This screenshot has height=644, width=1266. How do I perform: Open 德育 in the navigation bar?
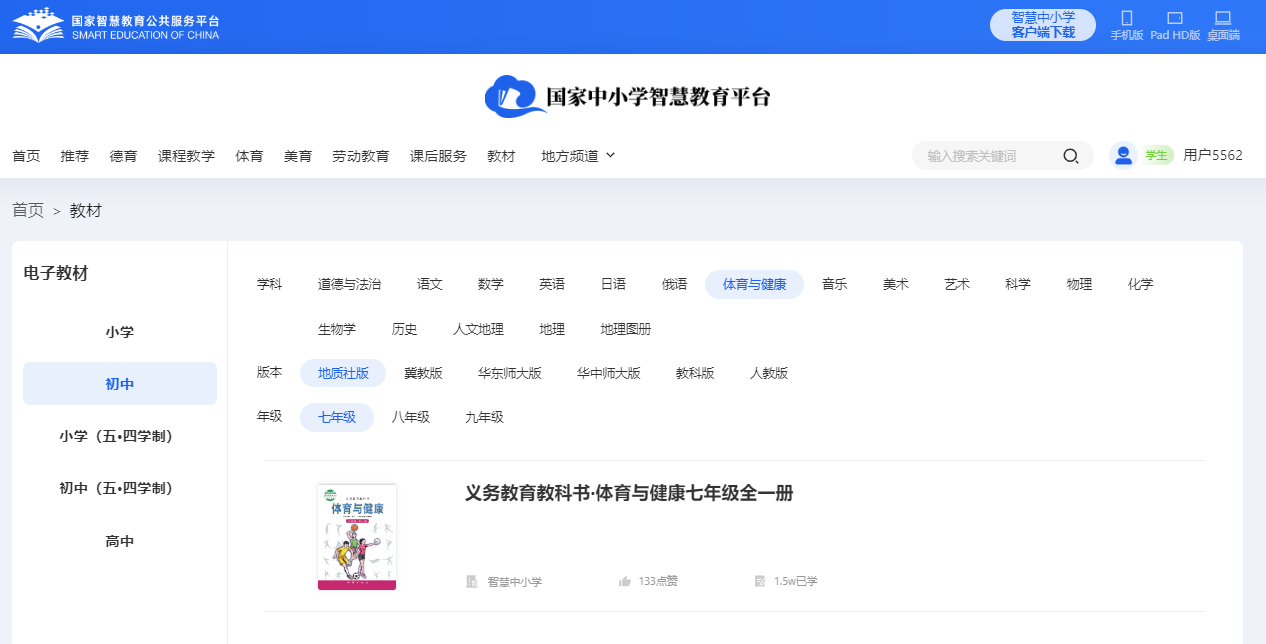[x=124, y=156]
